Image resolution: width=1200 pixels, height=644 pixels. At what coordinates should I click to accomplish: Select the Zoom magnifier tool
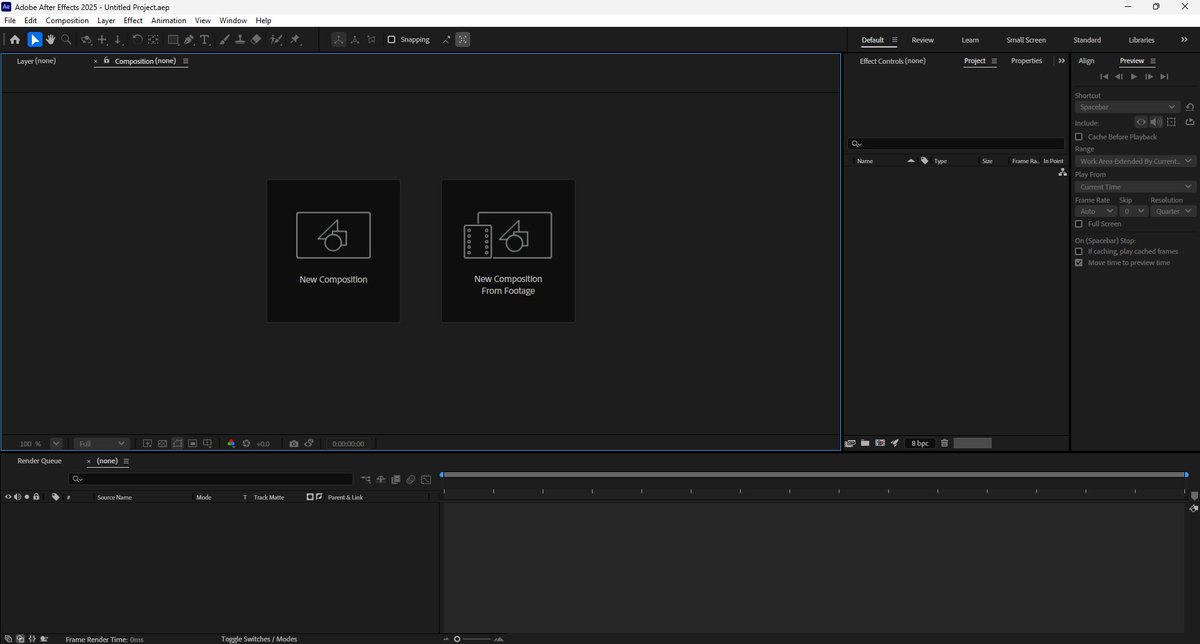(x=67, y=40)
